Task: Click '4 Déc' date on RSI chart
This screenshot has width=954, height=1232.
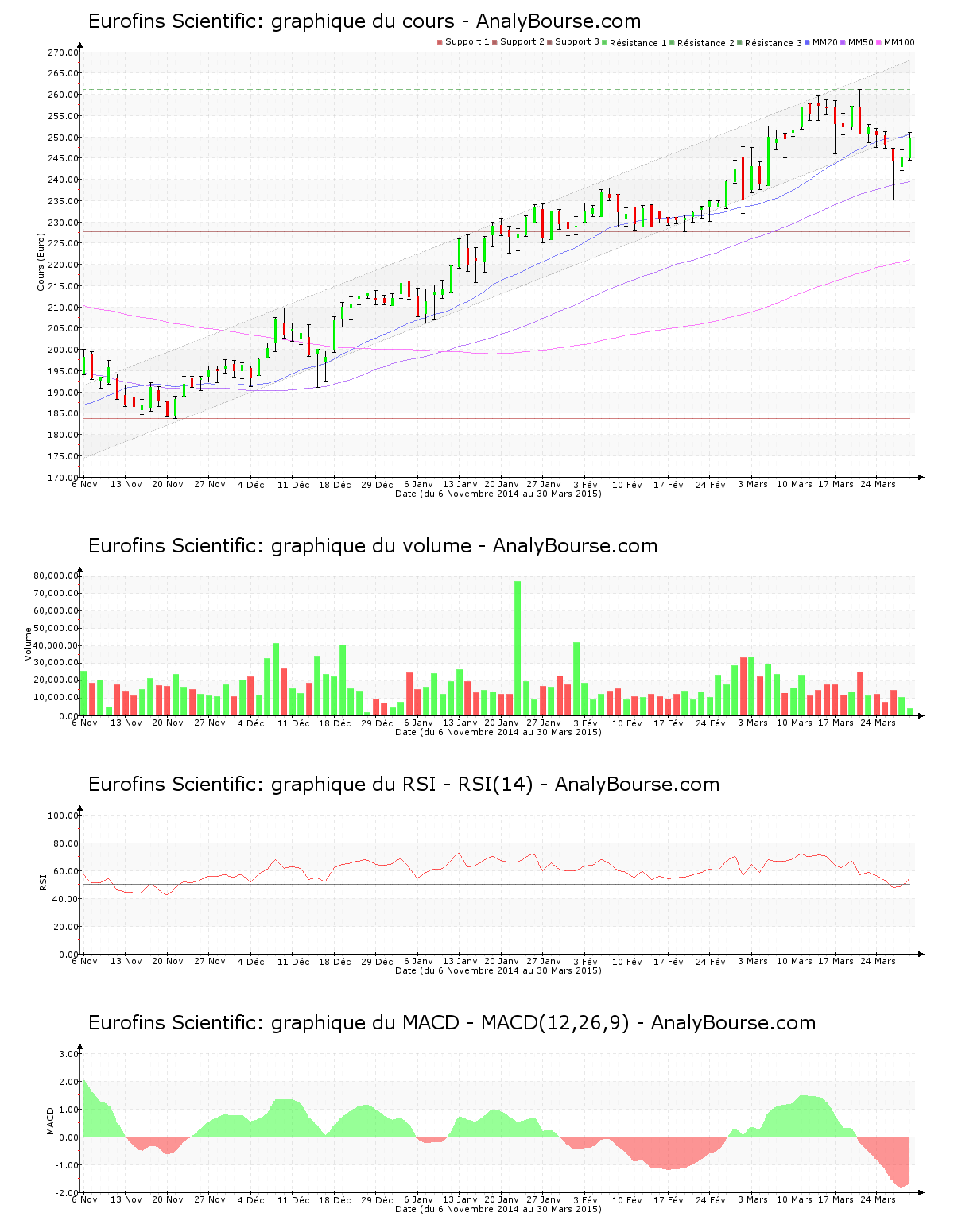Action: click(251, 961)
